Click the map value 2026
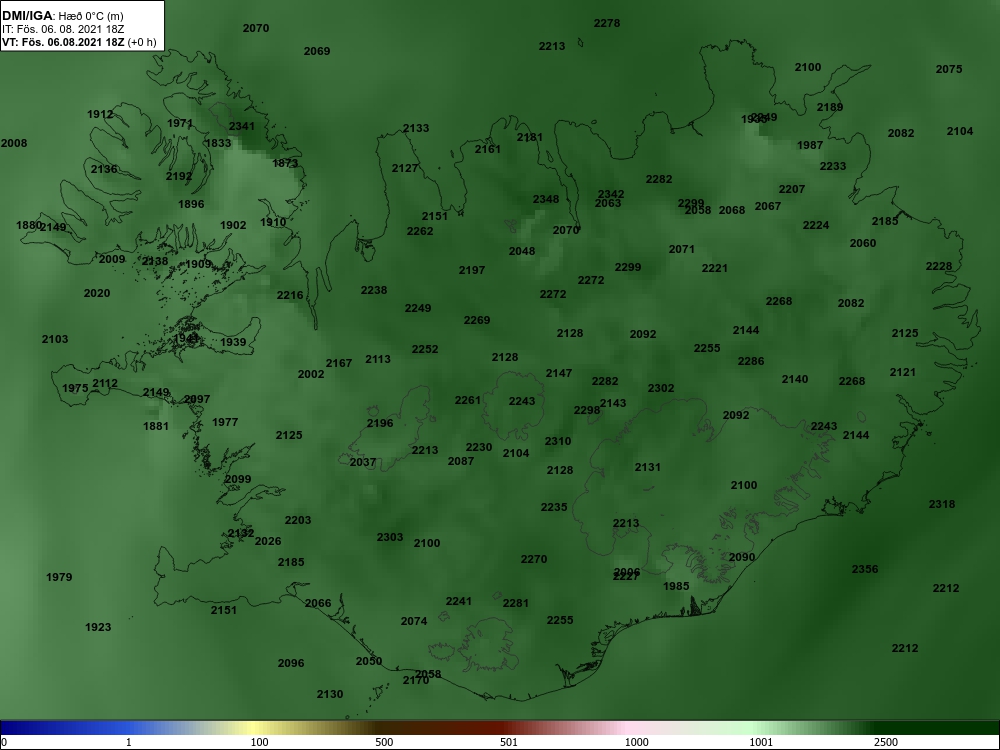The width and height of the screenshot is (1000, 750). 268,541
